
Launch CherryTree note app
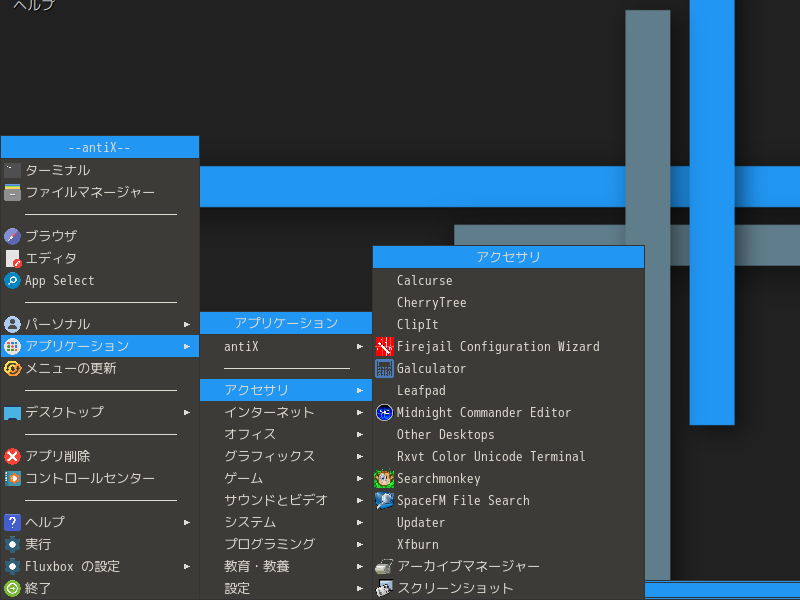(x=509, y=303)
